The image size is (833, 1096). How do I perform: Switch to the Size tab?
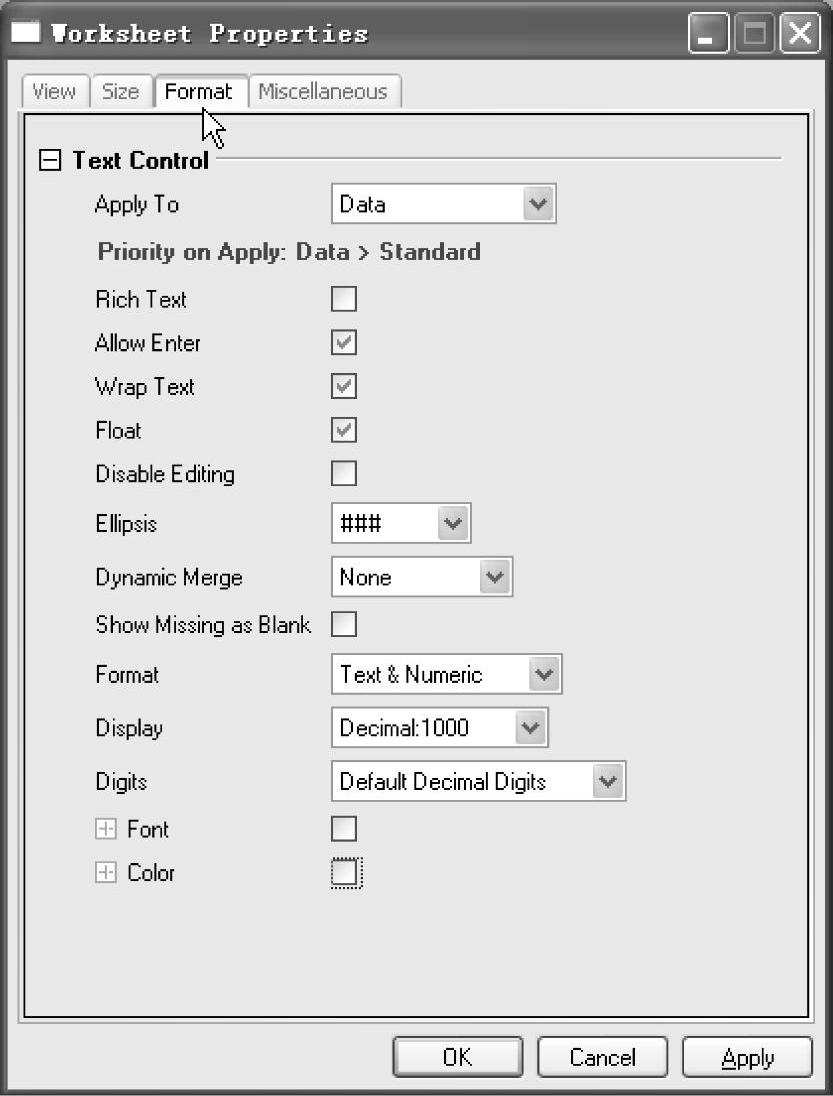[122, 92]
